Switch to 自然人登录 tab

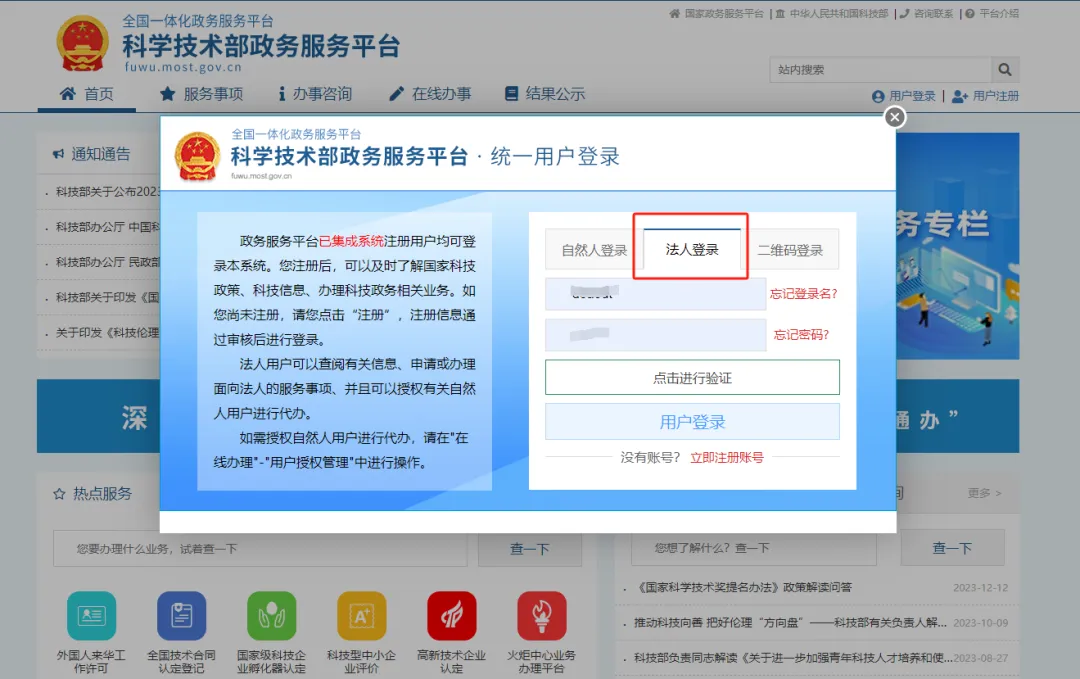click(x=594, y=250)
